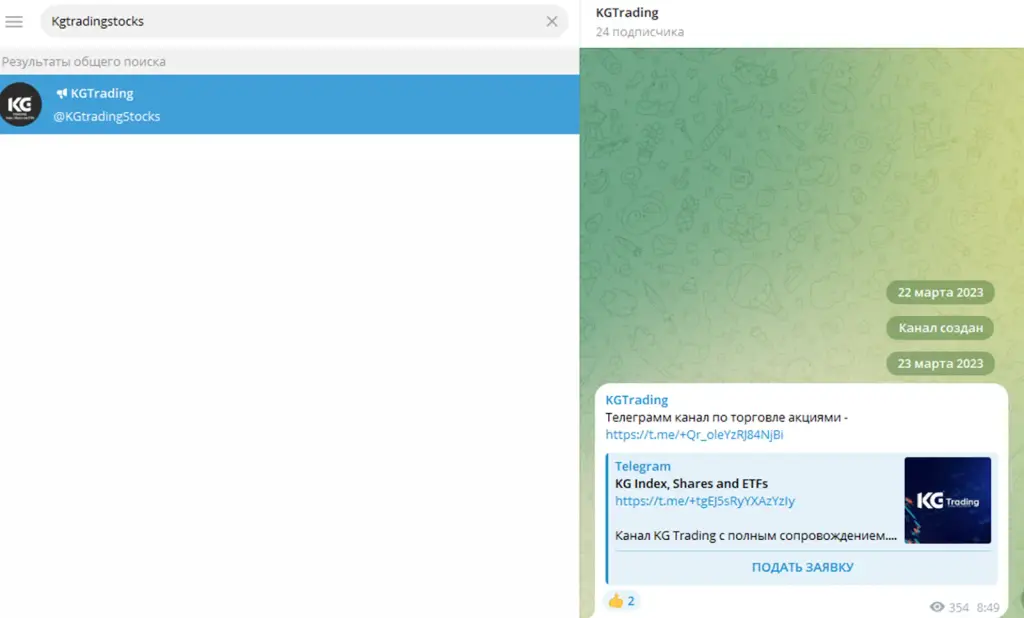The image size is (1024, 618).
Task: Click the Канал KG Trading с полным сопровождением description
Action: (756, 536)
